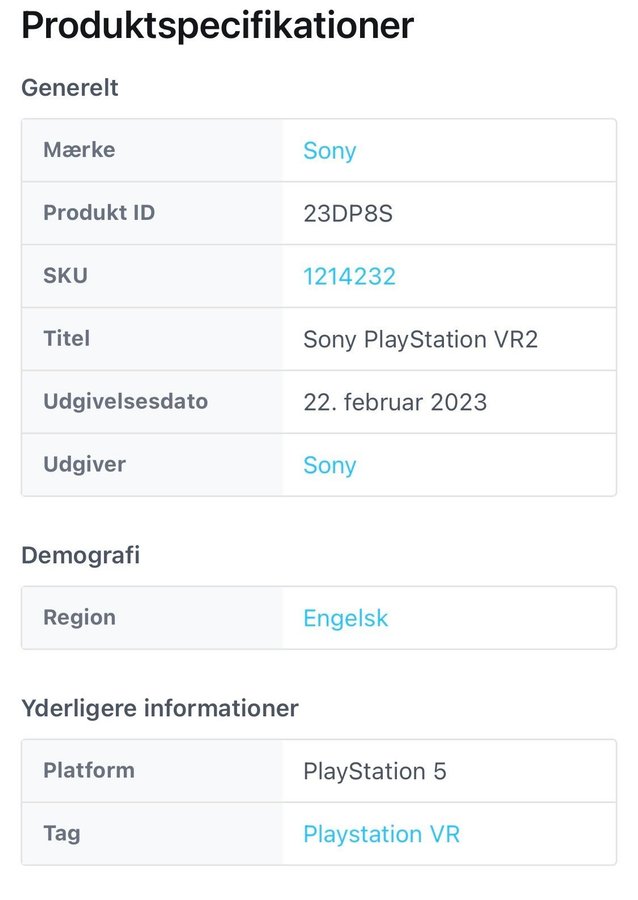This screenshot has width=638, height=900.
Task: Click the Generelt section heading
Action: click(70, 88)
